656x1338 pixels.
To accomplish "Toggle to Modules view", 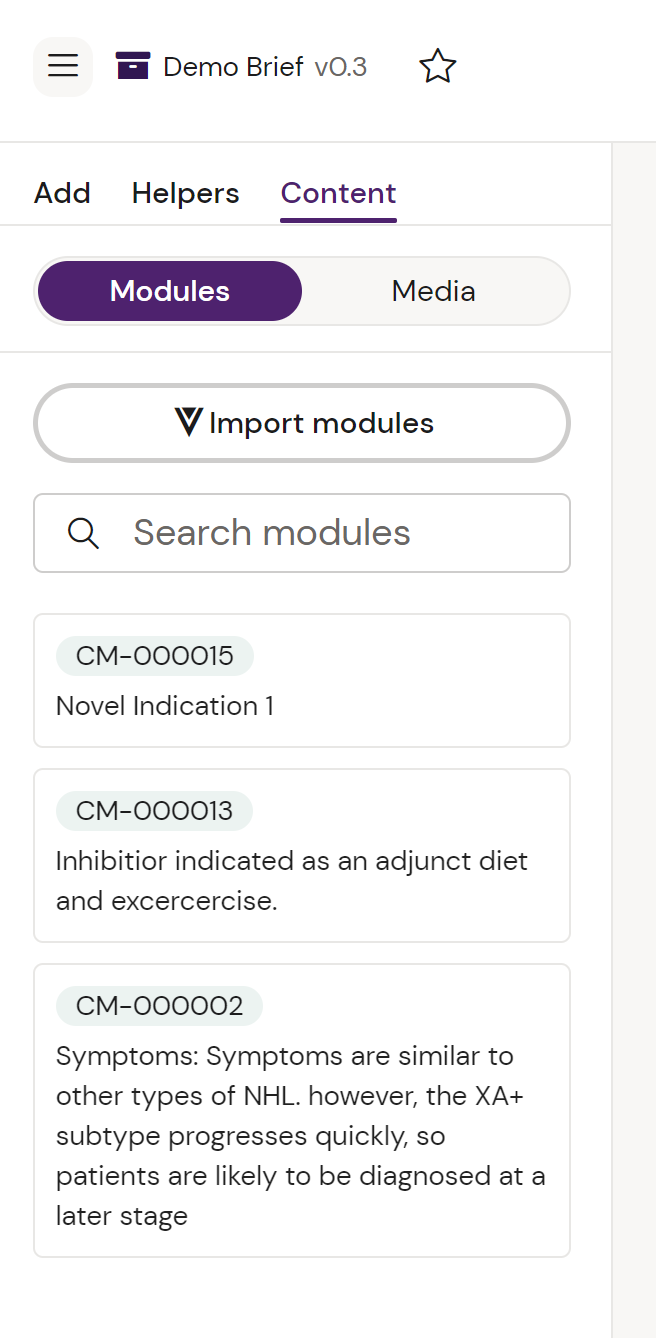I will point(170,291).
